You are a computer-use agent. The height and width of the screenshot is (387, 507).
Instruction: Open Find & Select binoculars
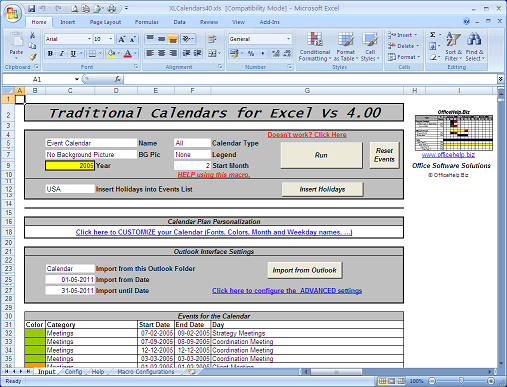pos(474,47)
